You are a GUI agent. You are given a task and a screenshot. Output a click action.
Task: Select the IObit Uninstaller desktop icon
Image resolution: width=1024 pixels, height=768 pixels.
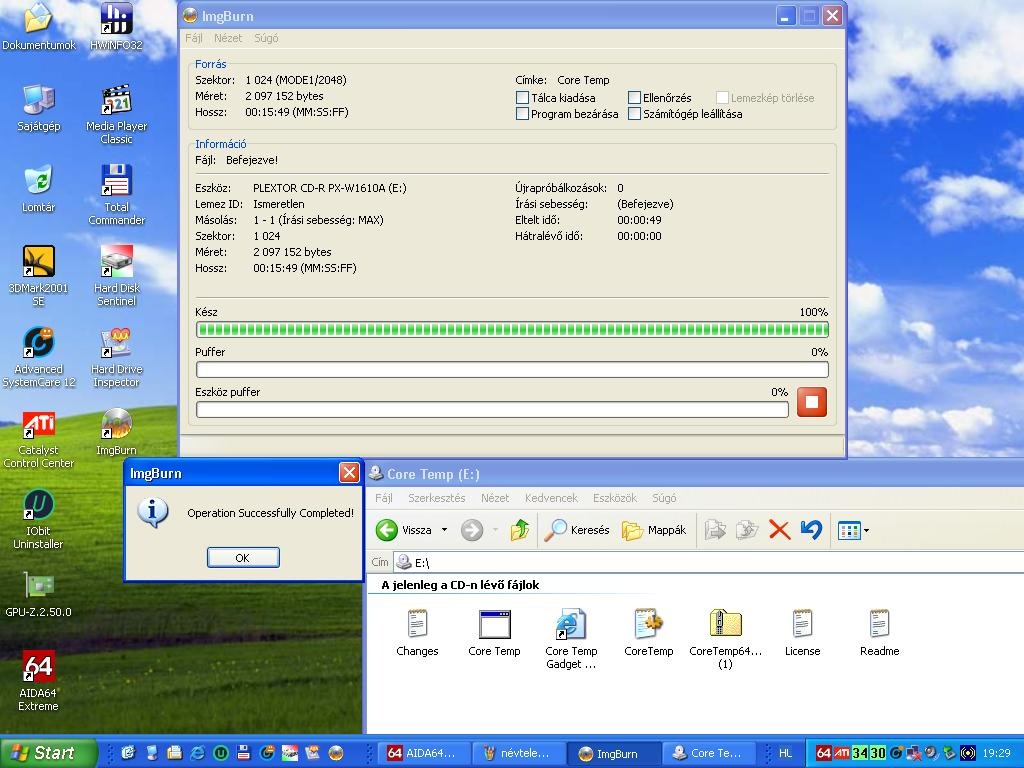[x=39, y=519]
